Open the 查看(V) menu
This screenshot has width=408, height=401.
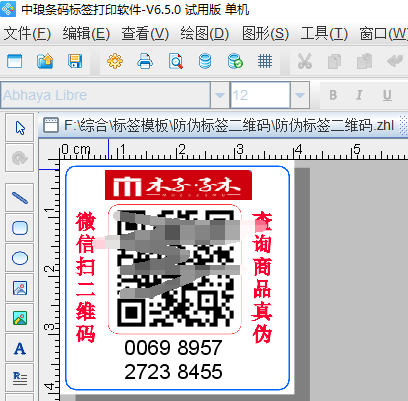click(x=145, y=34)
